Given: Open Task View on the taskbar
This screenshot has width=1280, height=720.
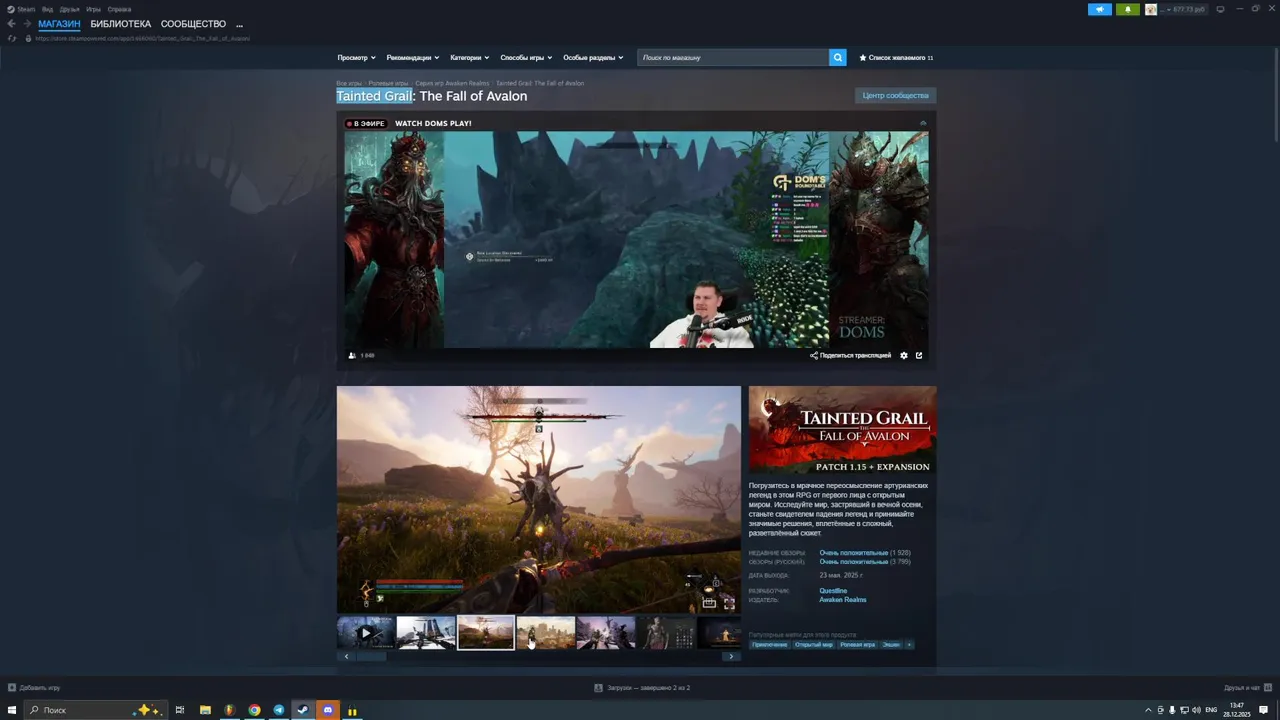Looking at the screenshot, I should click(180, 710).
